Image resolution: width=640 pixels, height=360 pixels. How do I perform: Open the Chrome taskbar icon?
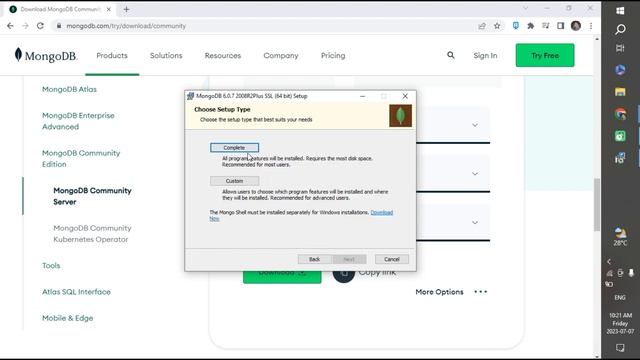tap(620, 114)
